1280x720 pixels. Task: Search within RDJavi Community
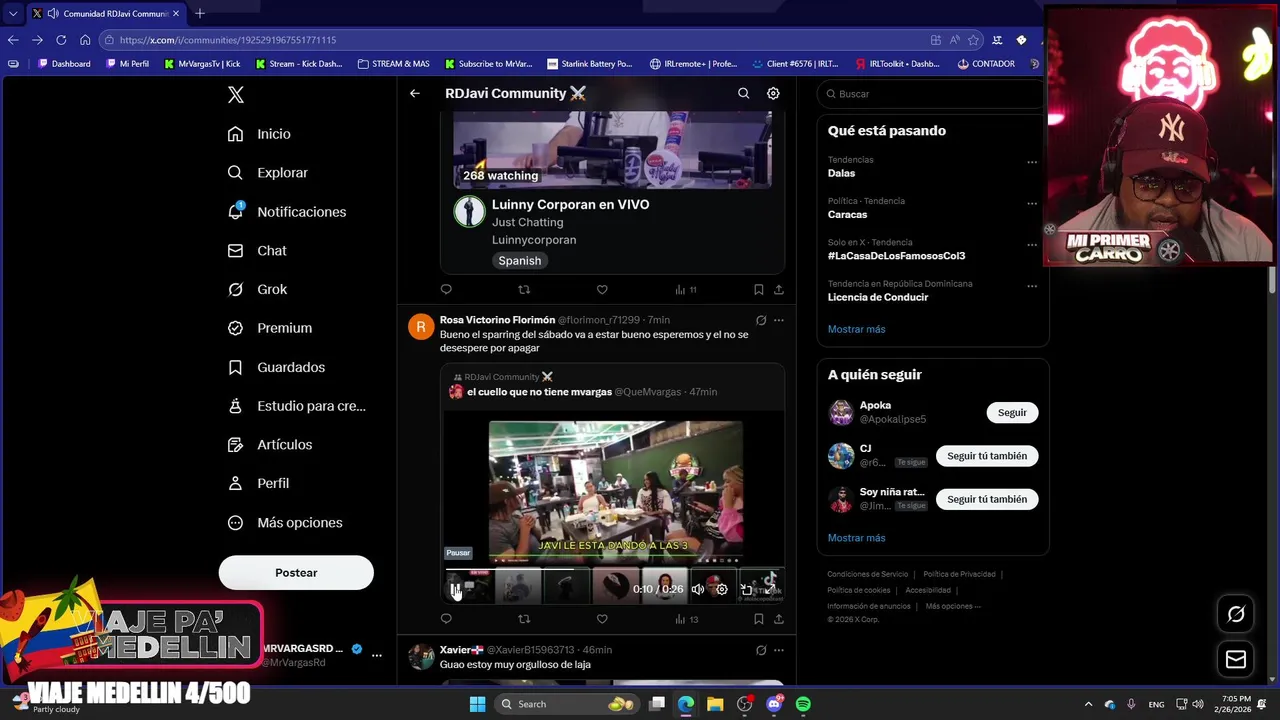(x=743, y=93)
